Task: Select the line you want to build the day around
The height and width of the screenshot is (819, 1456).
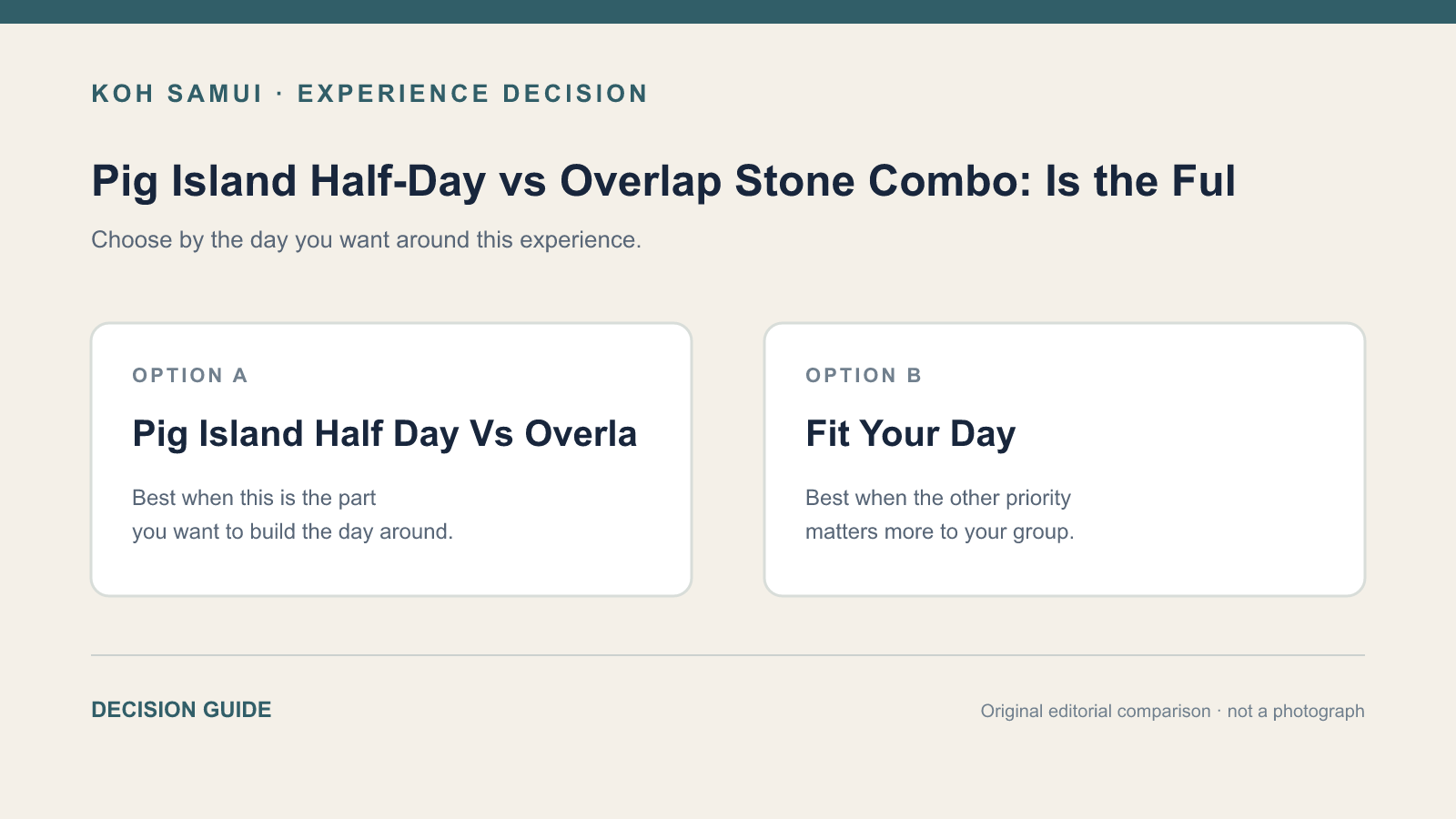Action: point(292,531)
